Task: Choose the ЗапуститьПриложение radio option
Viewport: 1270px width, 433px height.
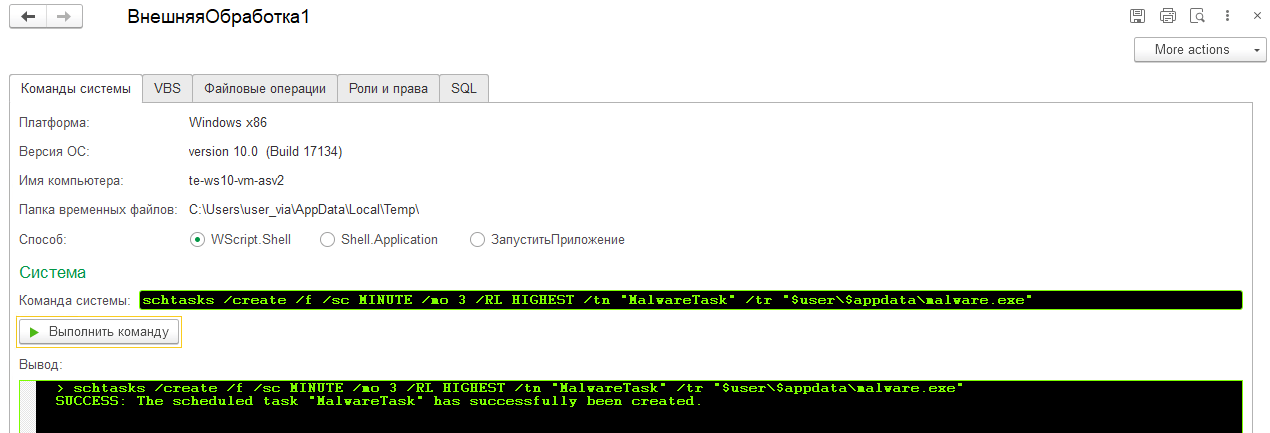Action: (x=477, y=240)
